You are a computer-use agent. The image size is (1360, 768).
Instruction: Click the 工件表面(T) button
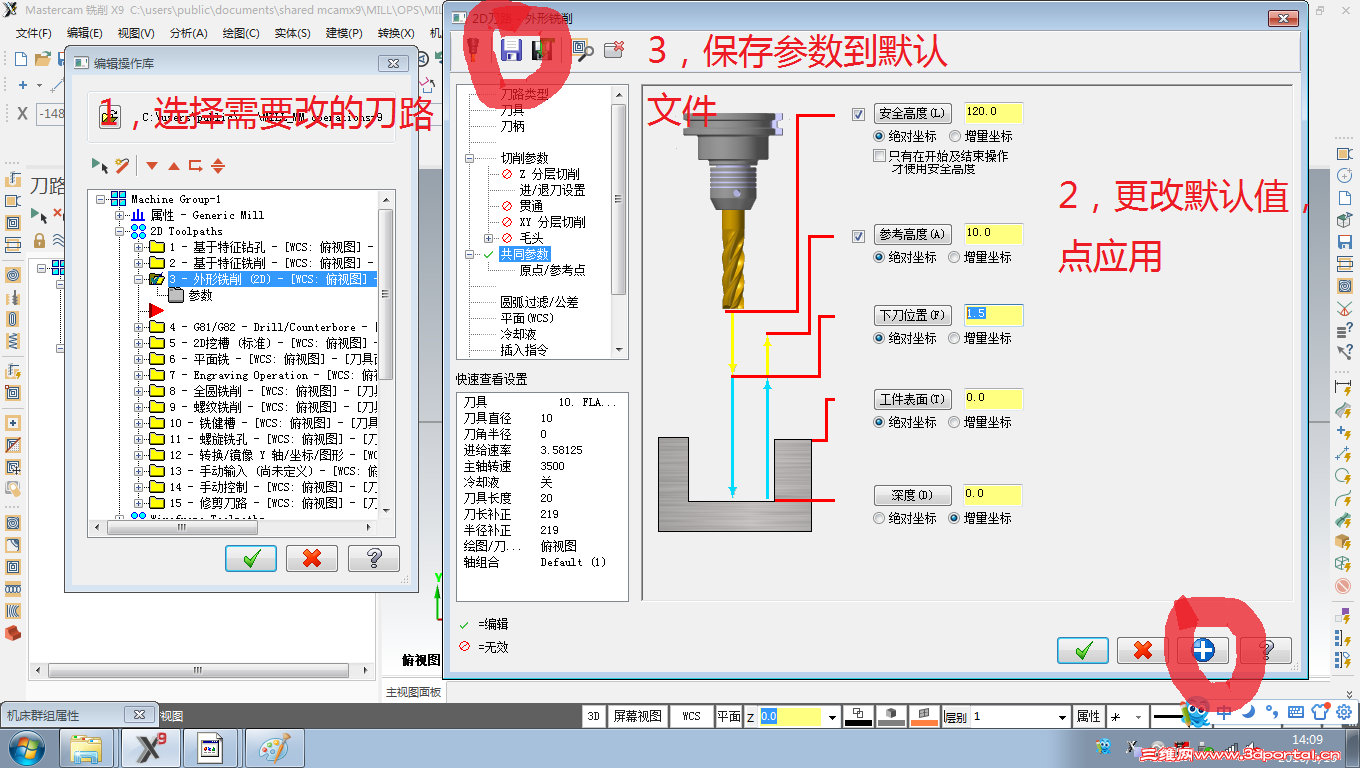point(911,400)
